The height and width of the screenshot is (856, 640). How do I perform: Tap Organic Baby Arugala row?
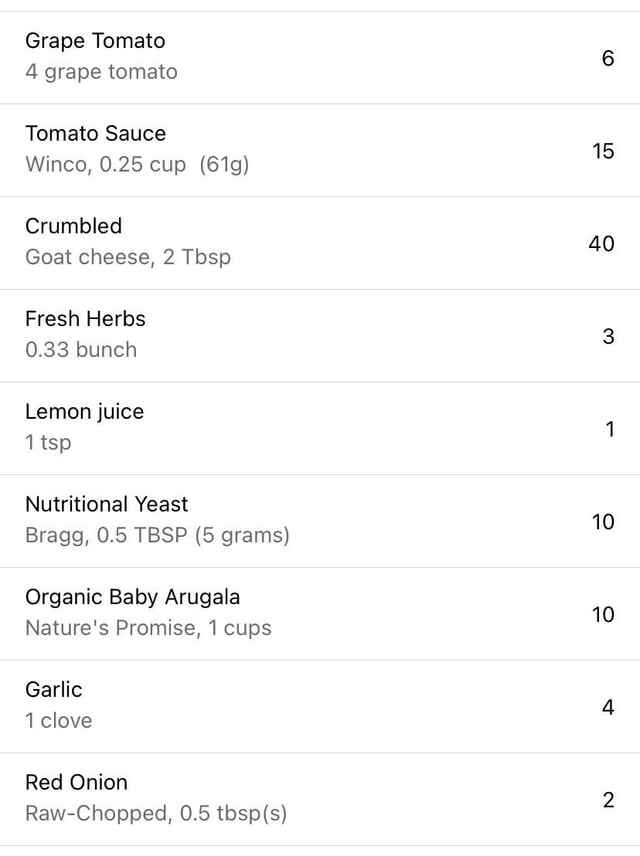[x=132, y=597]
